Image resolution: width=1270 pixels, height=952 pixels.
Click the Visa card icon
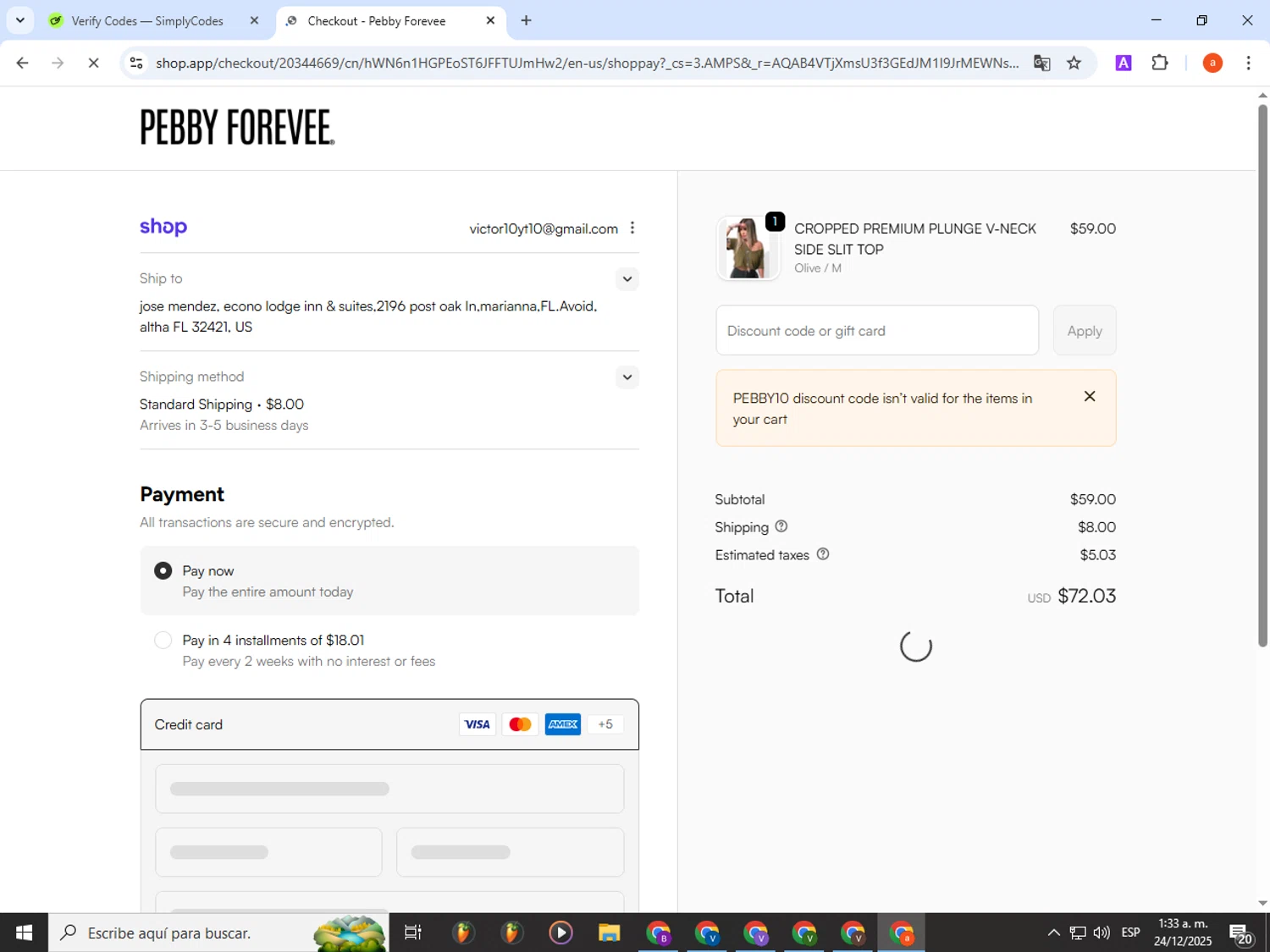pyautogui.click(x=477, y=724)
